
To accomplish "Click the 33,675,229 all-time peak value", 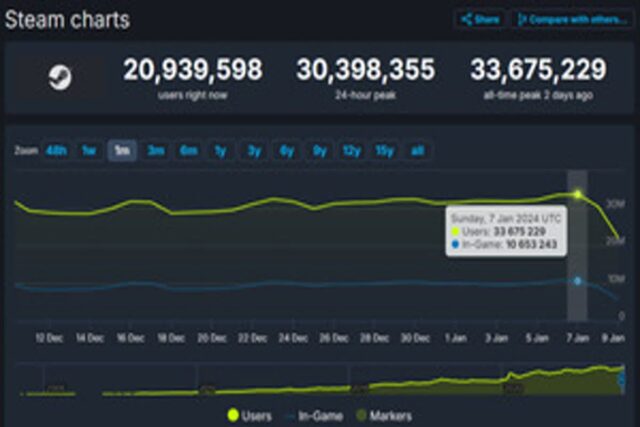I will click(538, 69).
